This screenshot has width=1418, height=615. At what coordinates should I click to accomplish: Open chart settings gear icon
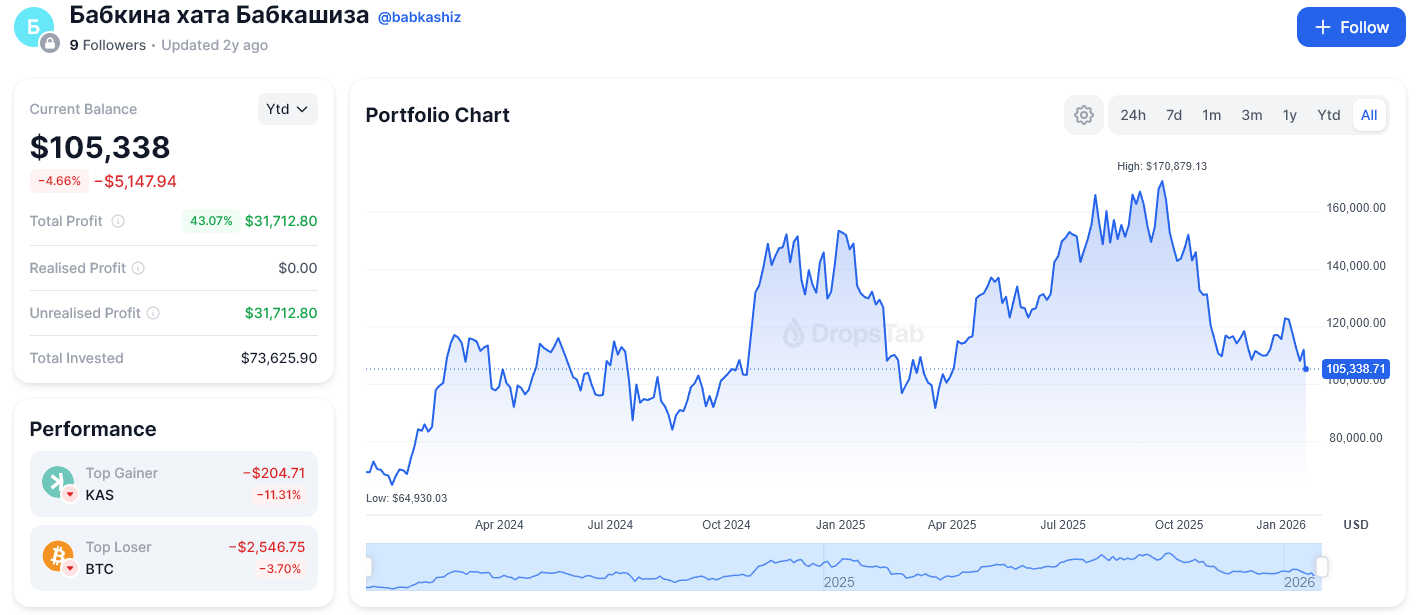tap(1083, 115)
